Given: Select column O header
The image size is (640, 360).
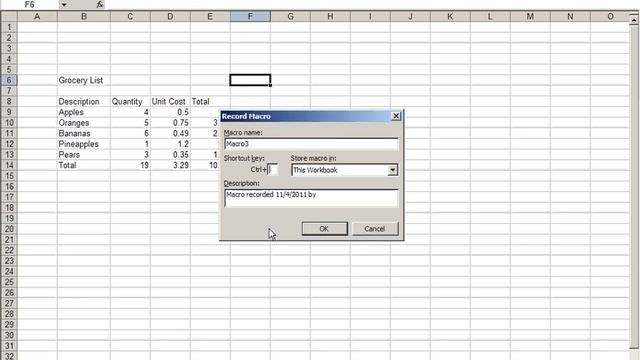Looking at the screenshot, I should point(610,17).
